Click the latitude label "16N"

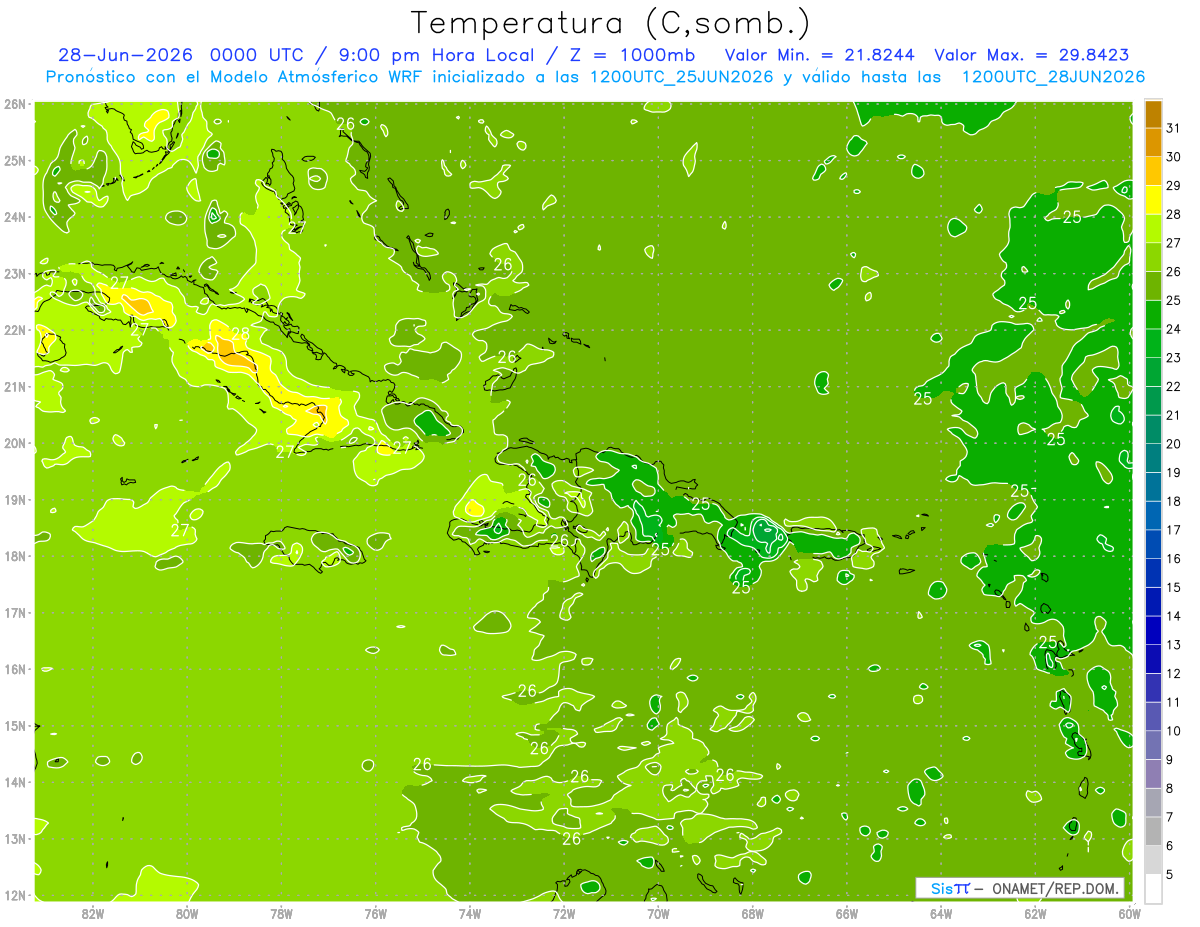tap(15, 669)
